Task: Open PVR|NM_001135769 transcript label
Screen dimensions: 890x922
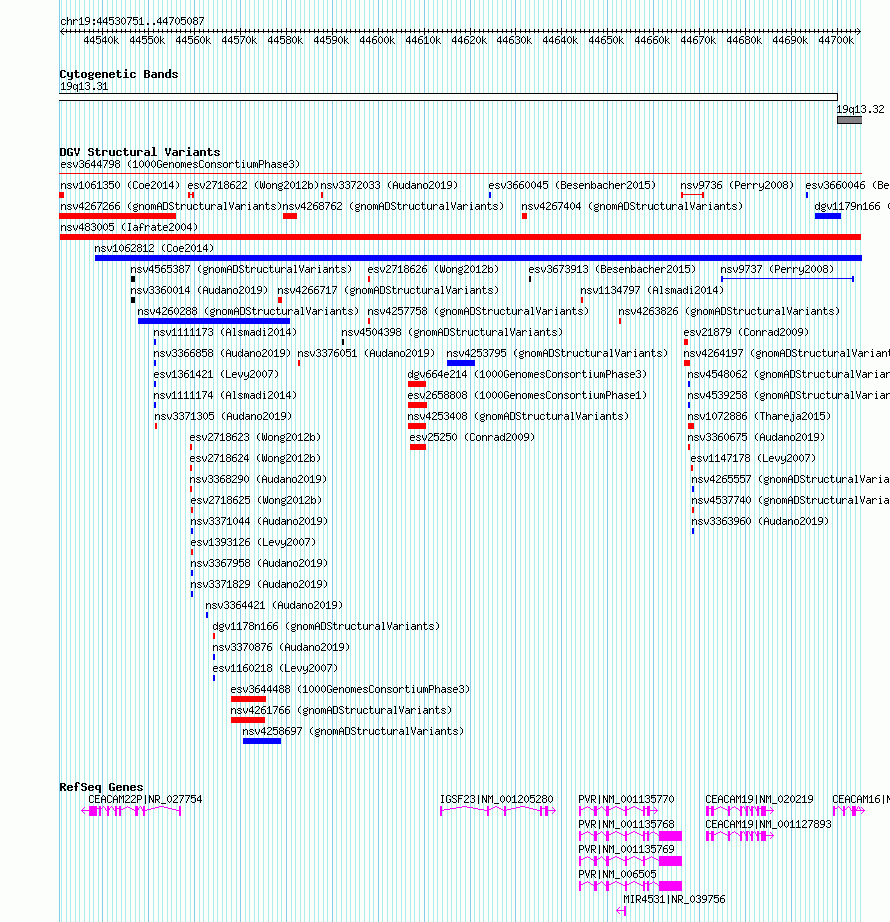Action: coord(626,849)
